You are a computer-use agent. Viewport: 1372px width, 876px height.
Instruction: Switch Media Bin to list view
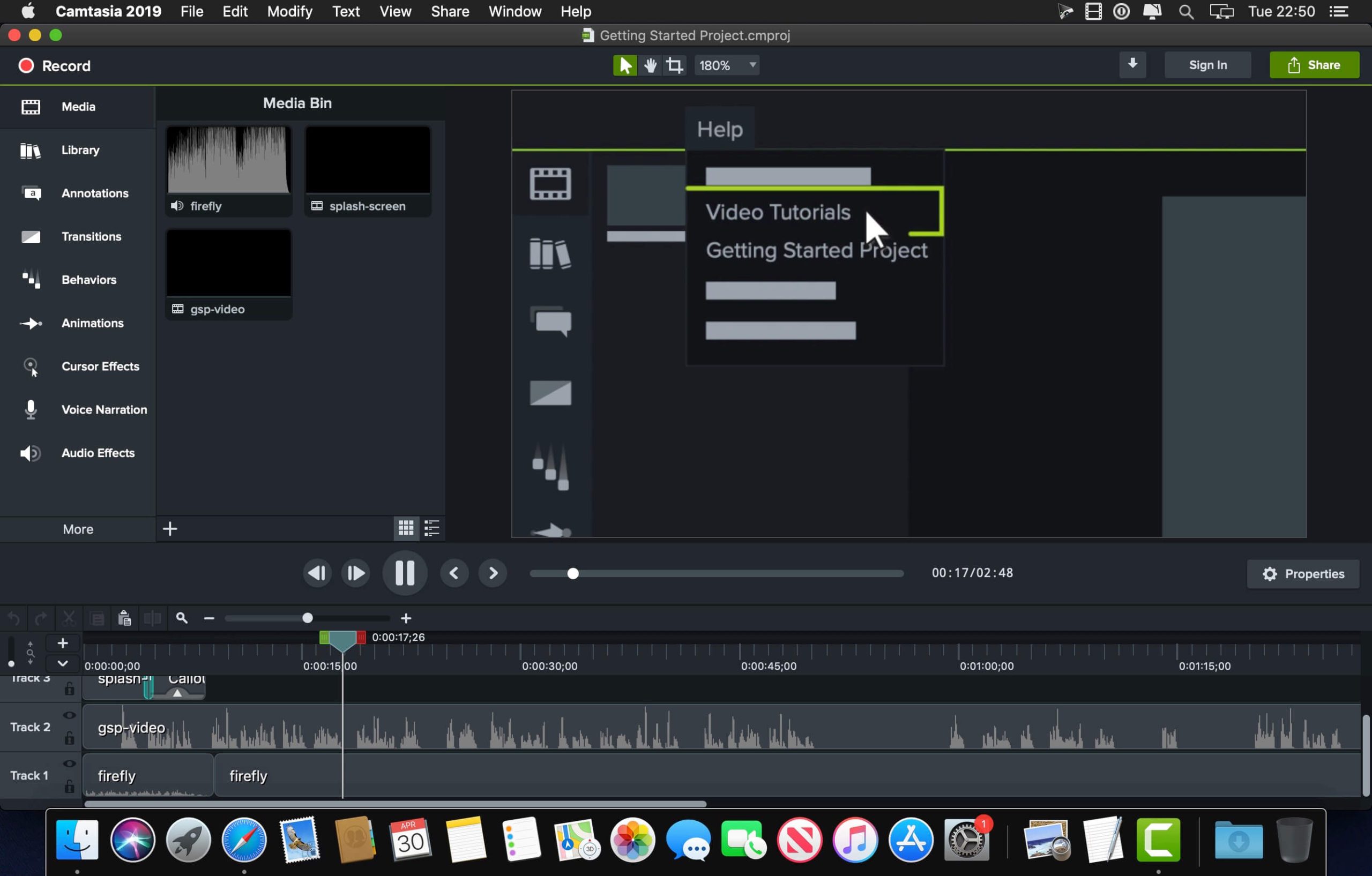tap(432, 528)
